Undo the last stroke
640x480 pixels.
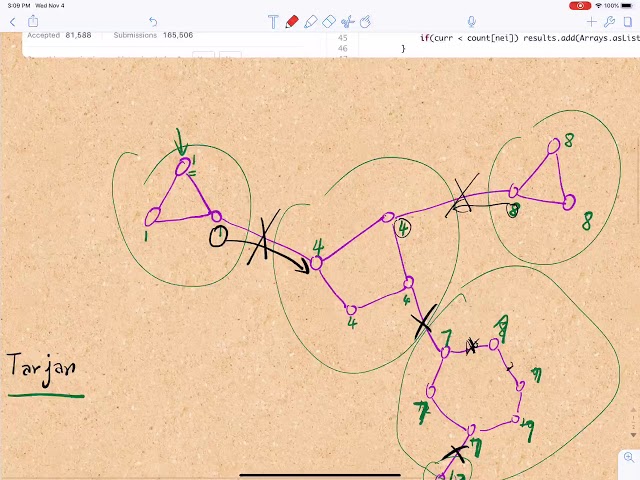pos(153,22)
